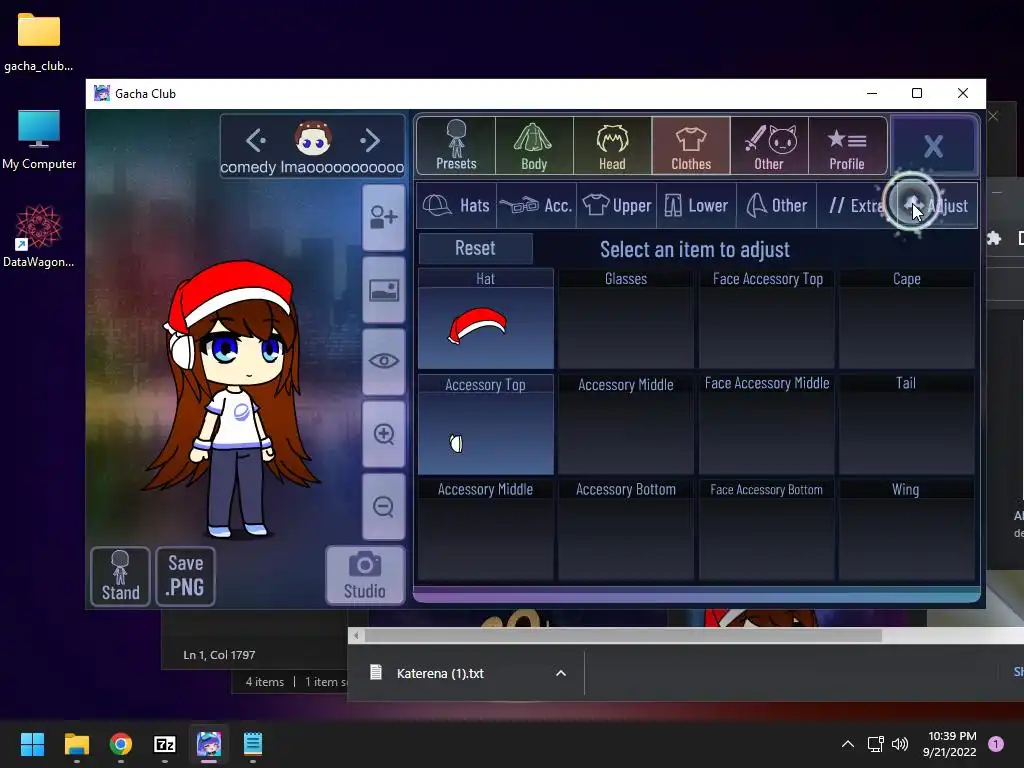Screen dimensions: 1024x768
Task: Open the network status tray icon
Action: click(x=875, y=744)
